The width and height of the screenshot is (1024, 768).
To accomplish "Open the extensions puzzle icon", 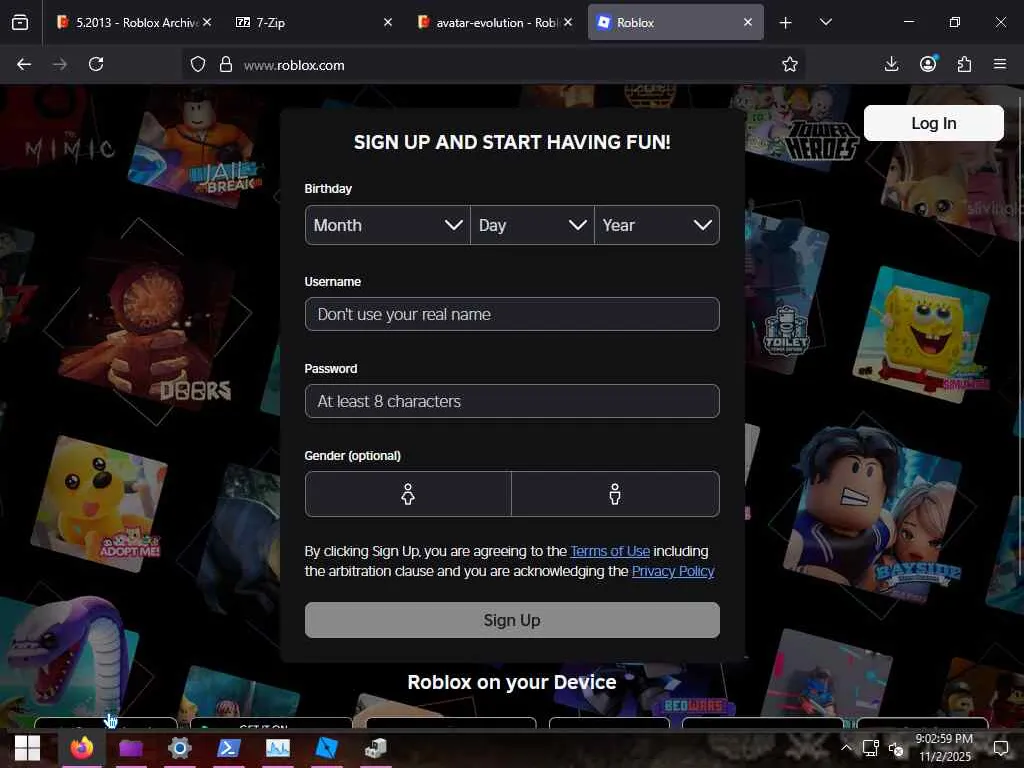I will pyautogui.click(x=964, y=64).
